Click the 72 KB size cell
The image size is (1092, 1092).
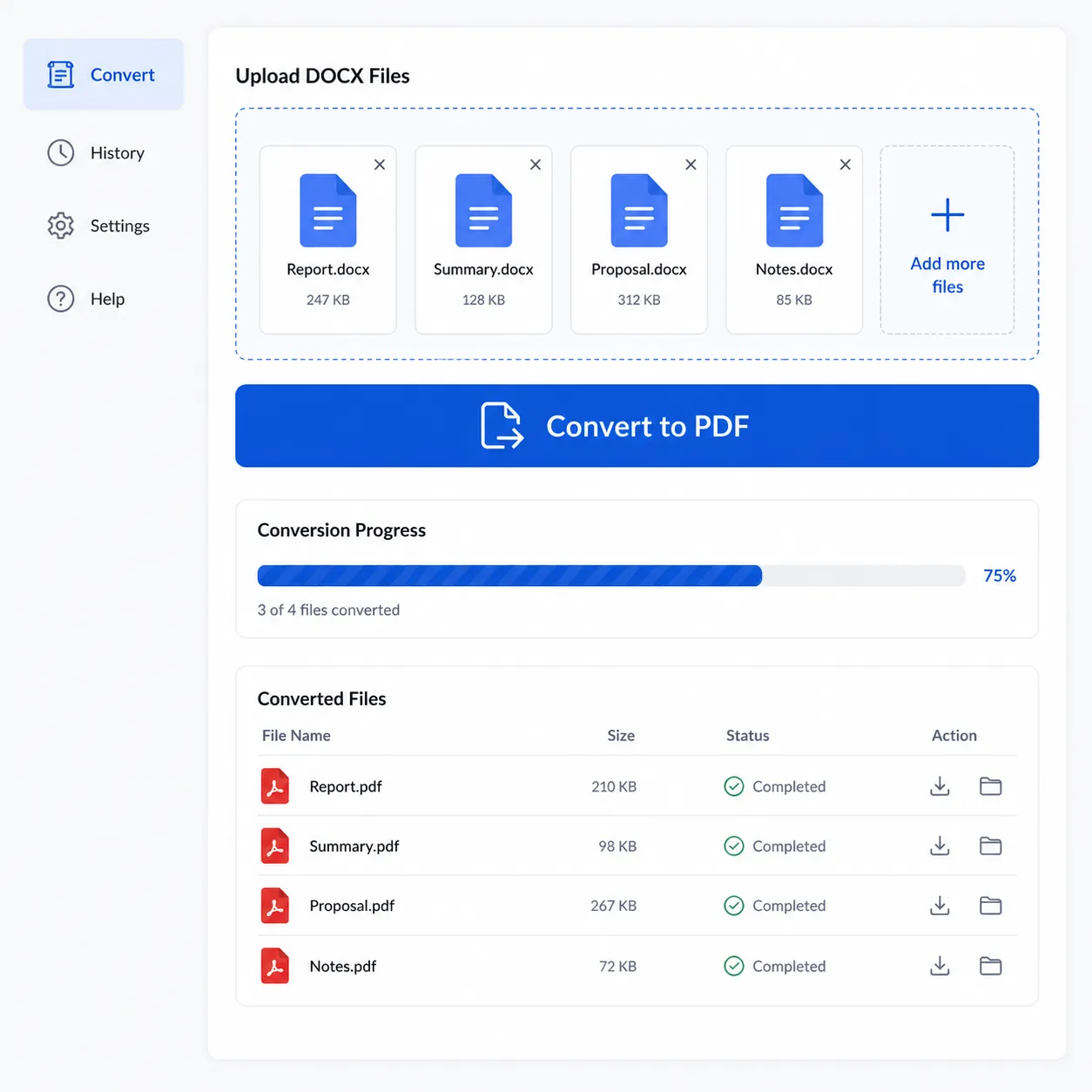pos(617,966)
